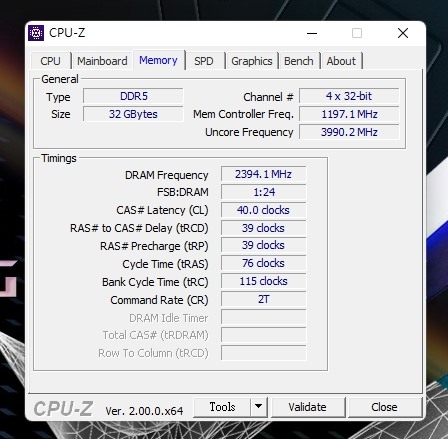Click the tRCD 39 clocks value
The height and width of the screenshot is (439, 448).
tap(263, 228)
